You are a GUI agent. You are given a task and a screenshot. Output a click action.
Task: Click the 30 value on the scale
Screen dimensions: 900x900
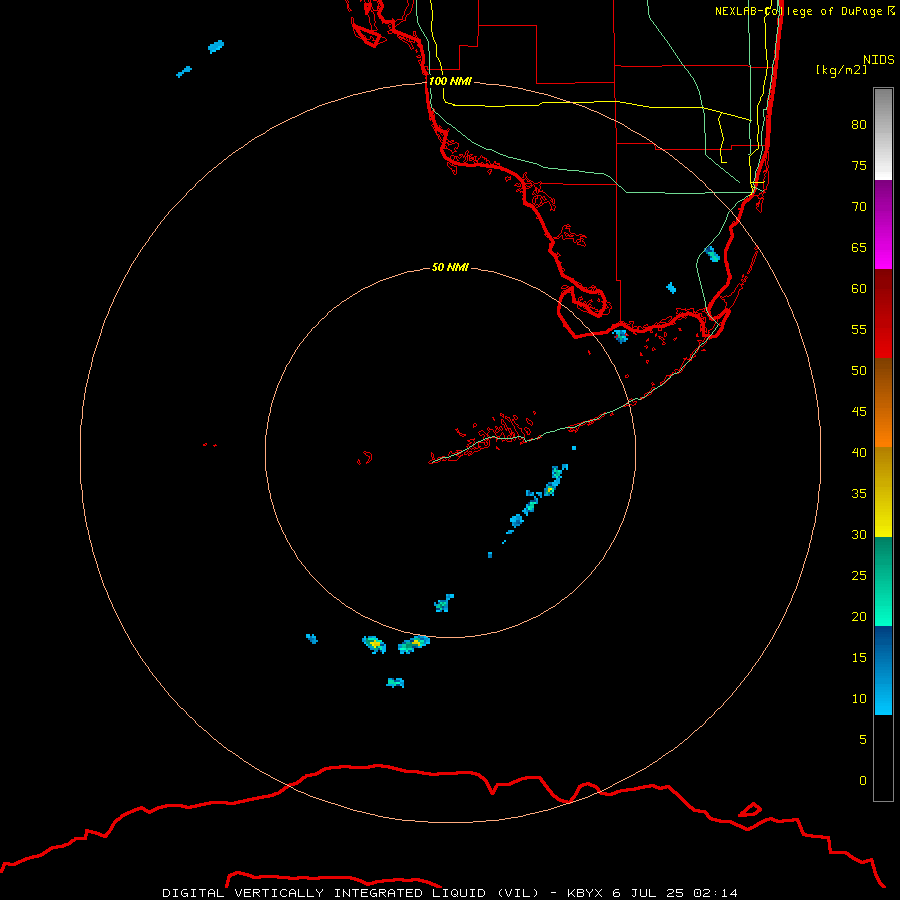pos(859,534)
